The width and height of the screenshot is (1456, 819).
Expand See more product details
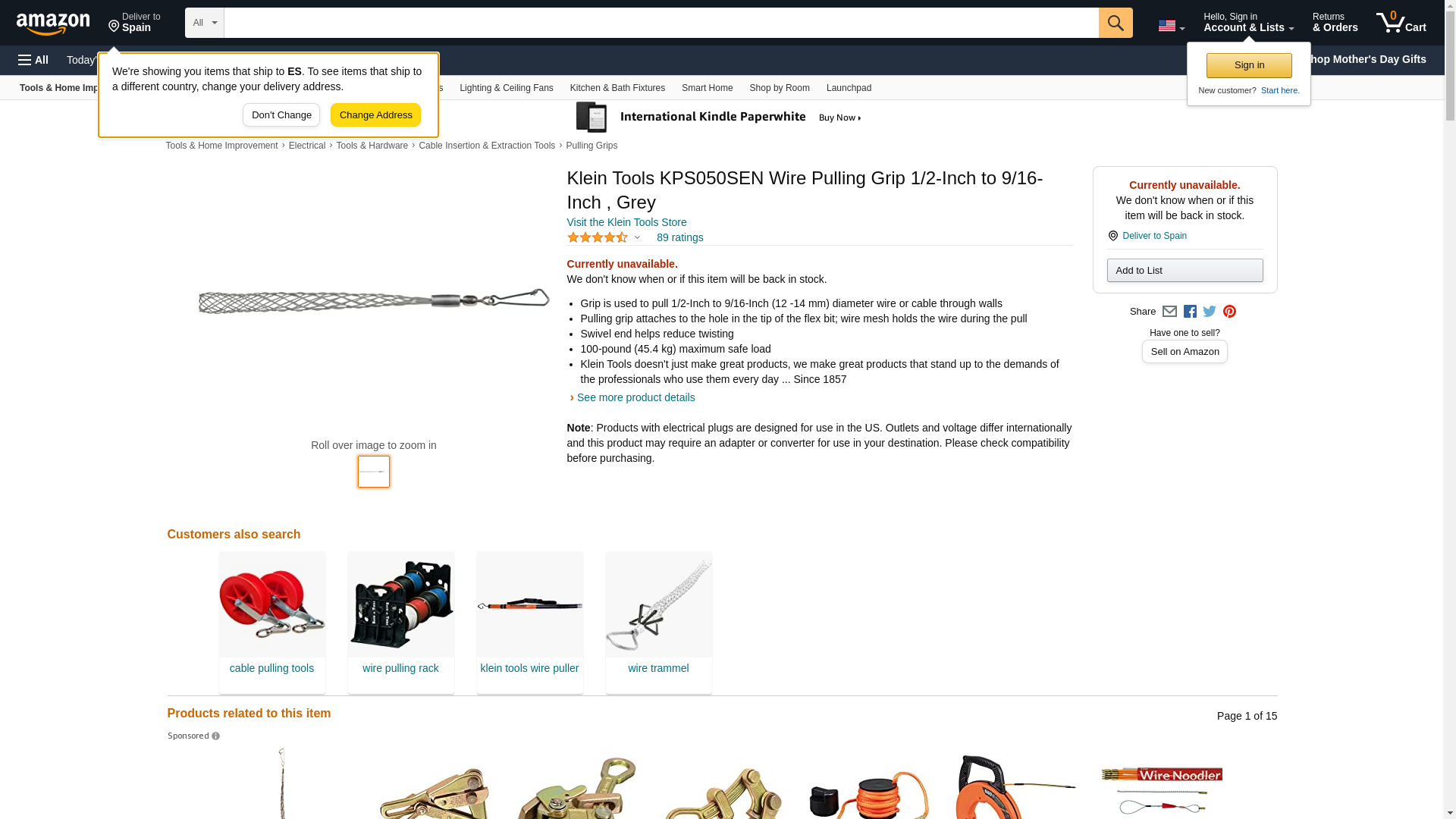pos(635,397)
